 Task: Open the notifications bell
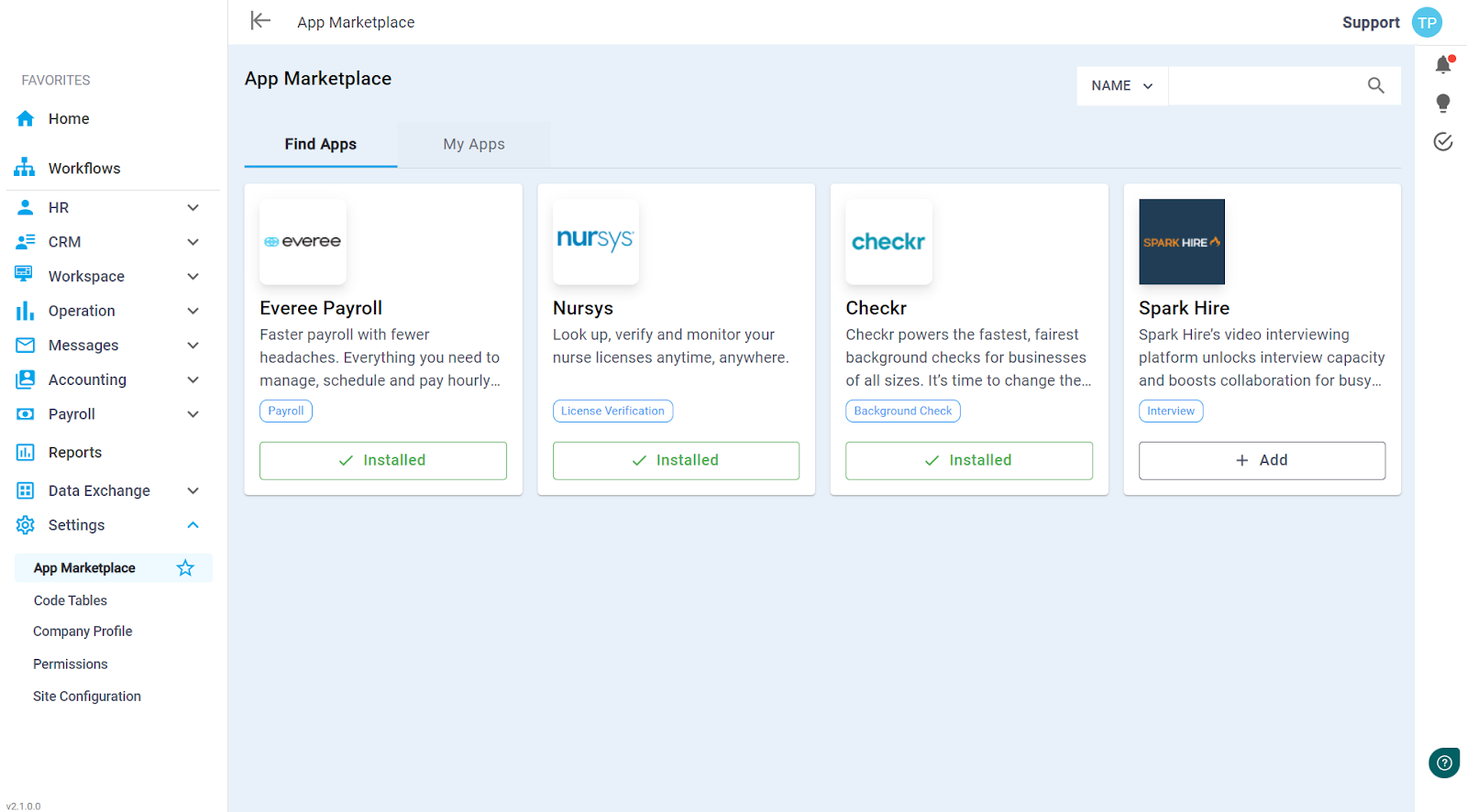click(x=1443, y=64)
